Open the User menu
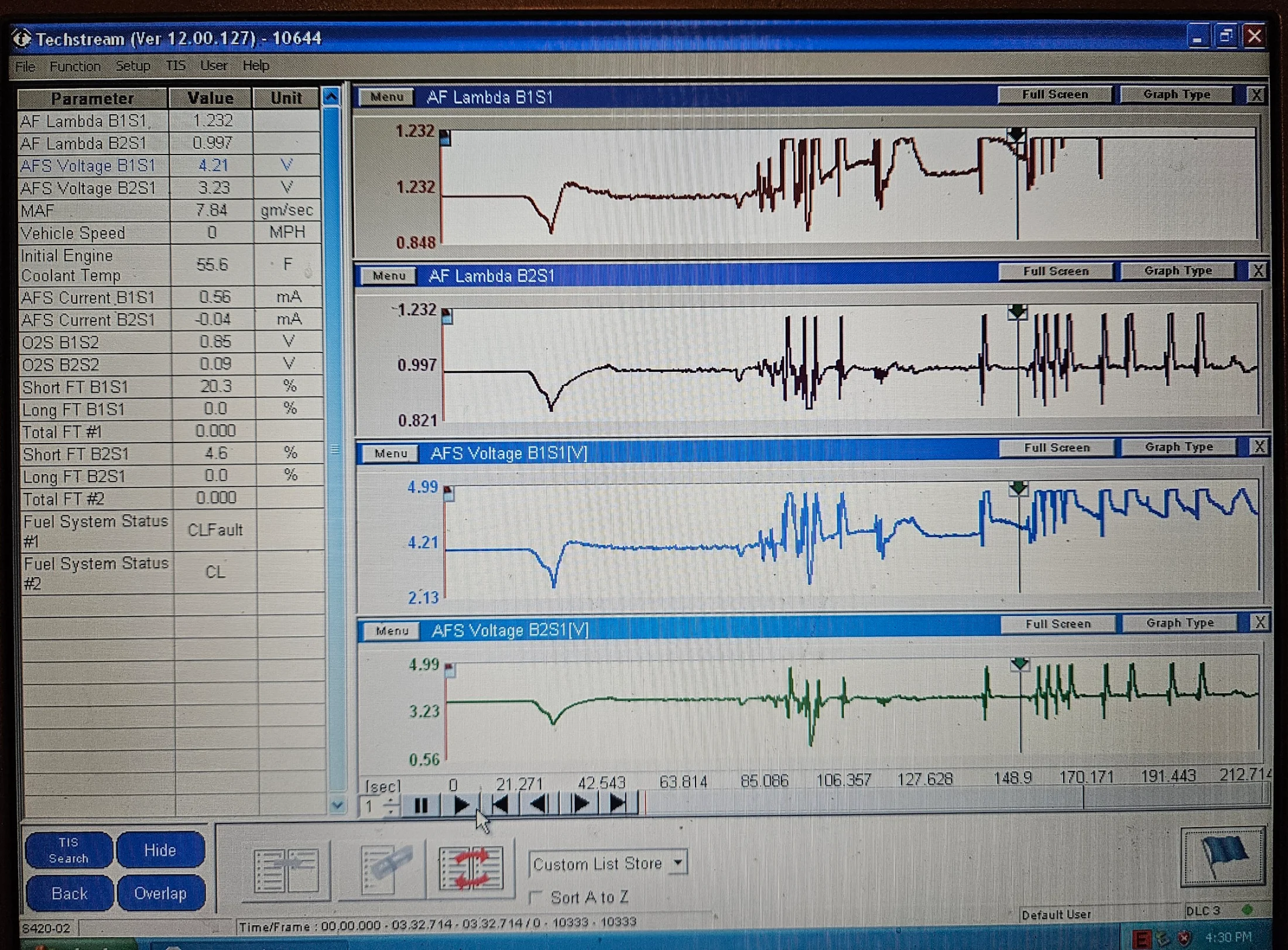 (213, 65)
